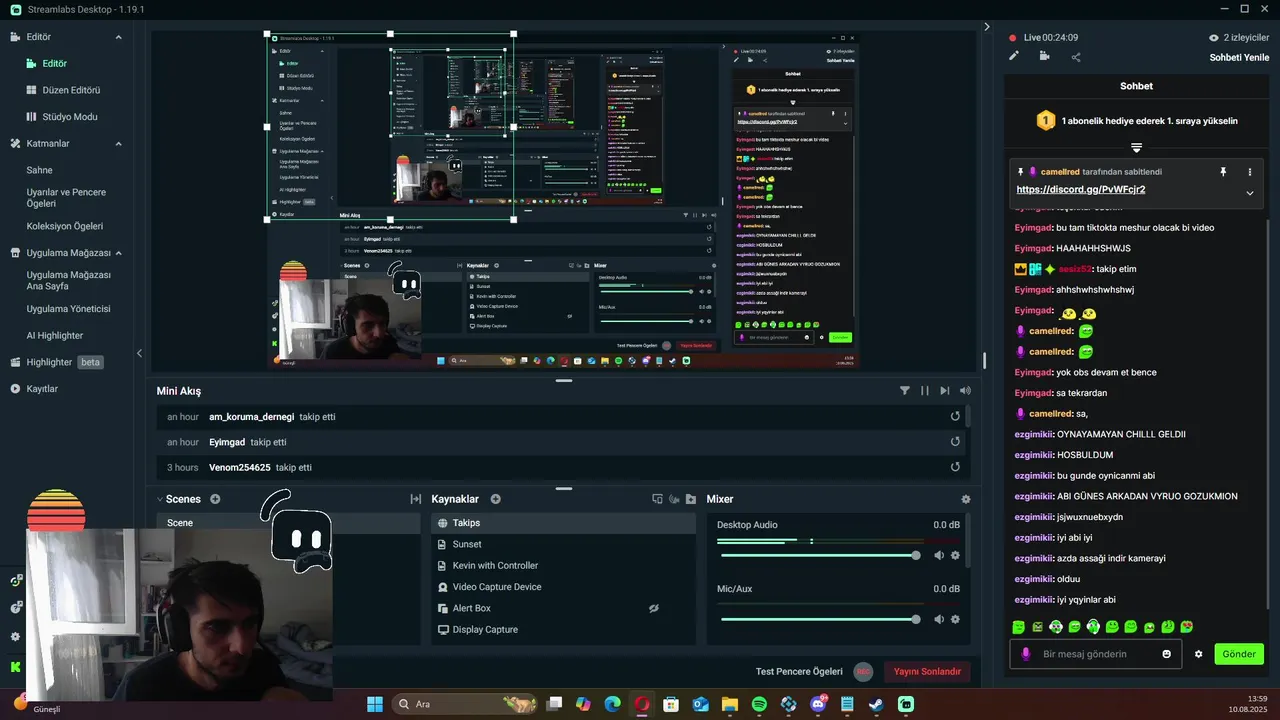This screenshot has height=720, width=1280.
Task: Open chat settings gear
Action: pyautogui.click(x=1198, y=654)
